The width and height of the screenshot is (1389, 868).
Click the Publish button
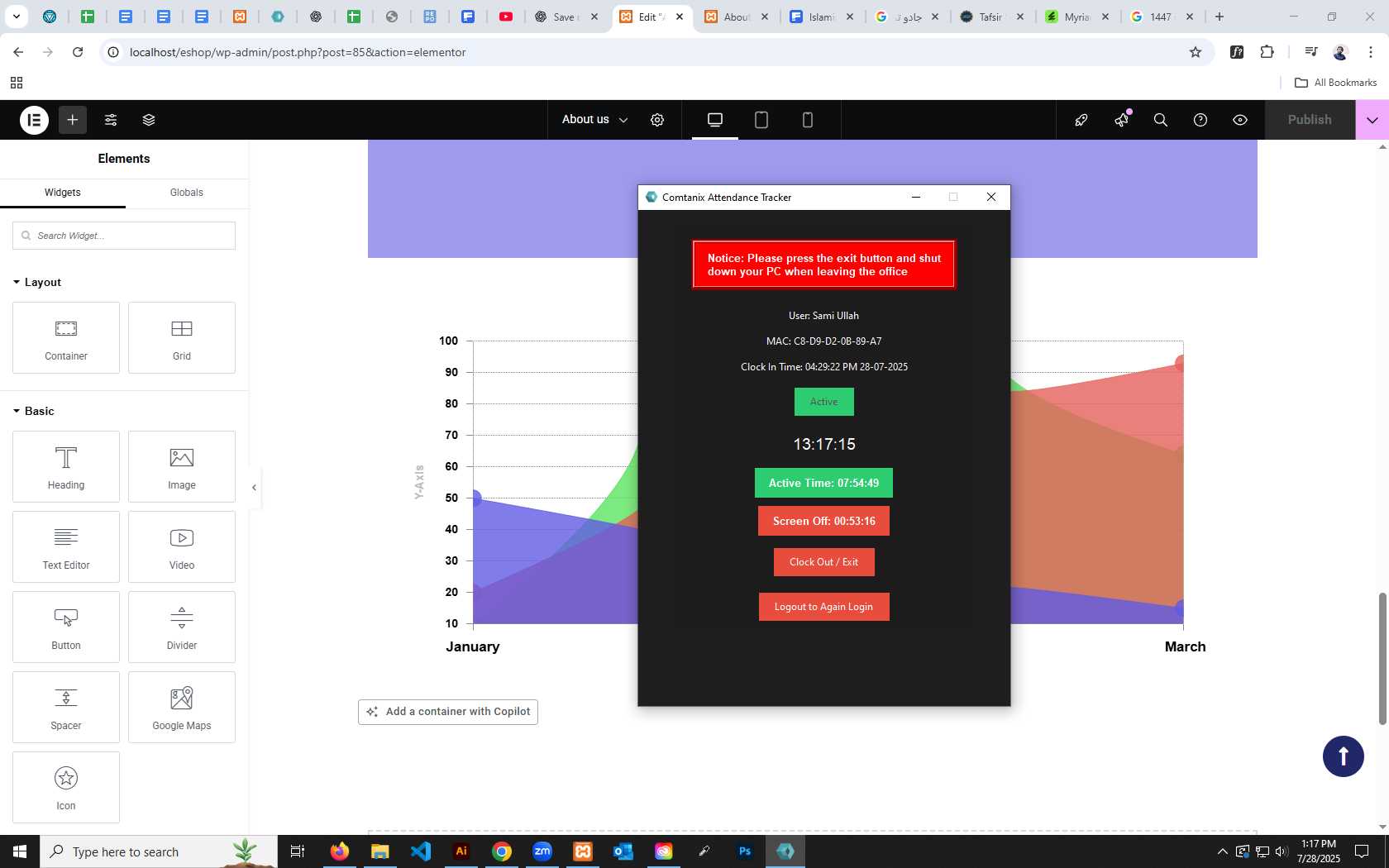point(1310,120)
